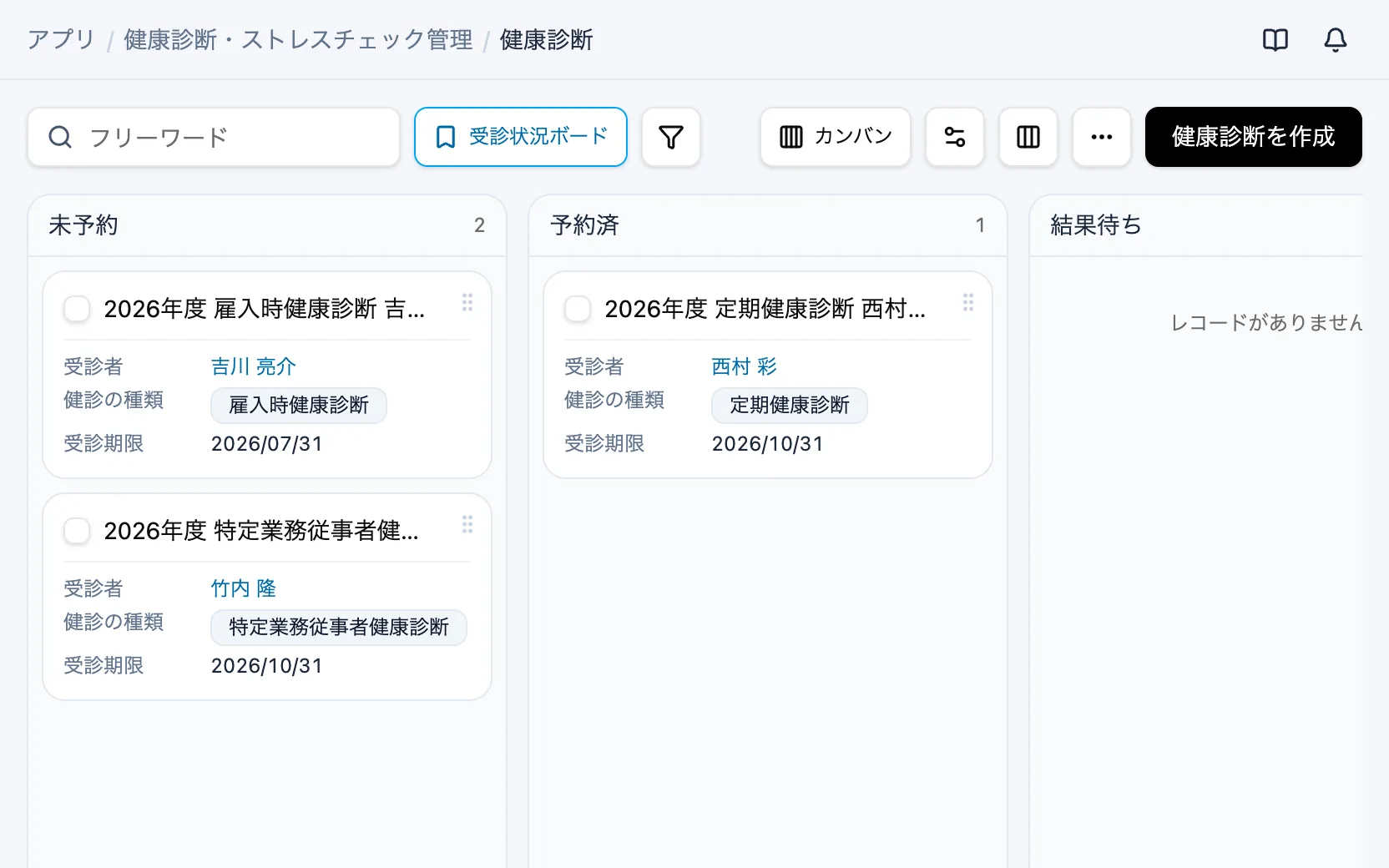The height and width of the screenshot is (868, 1389).
Task: Click 健康診断を作成 button
Action: point(1254,137)
